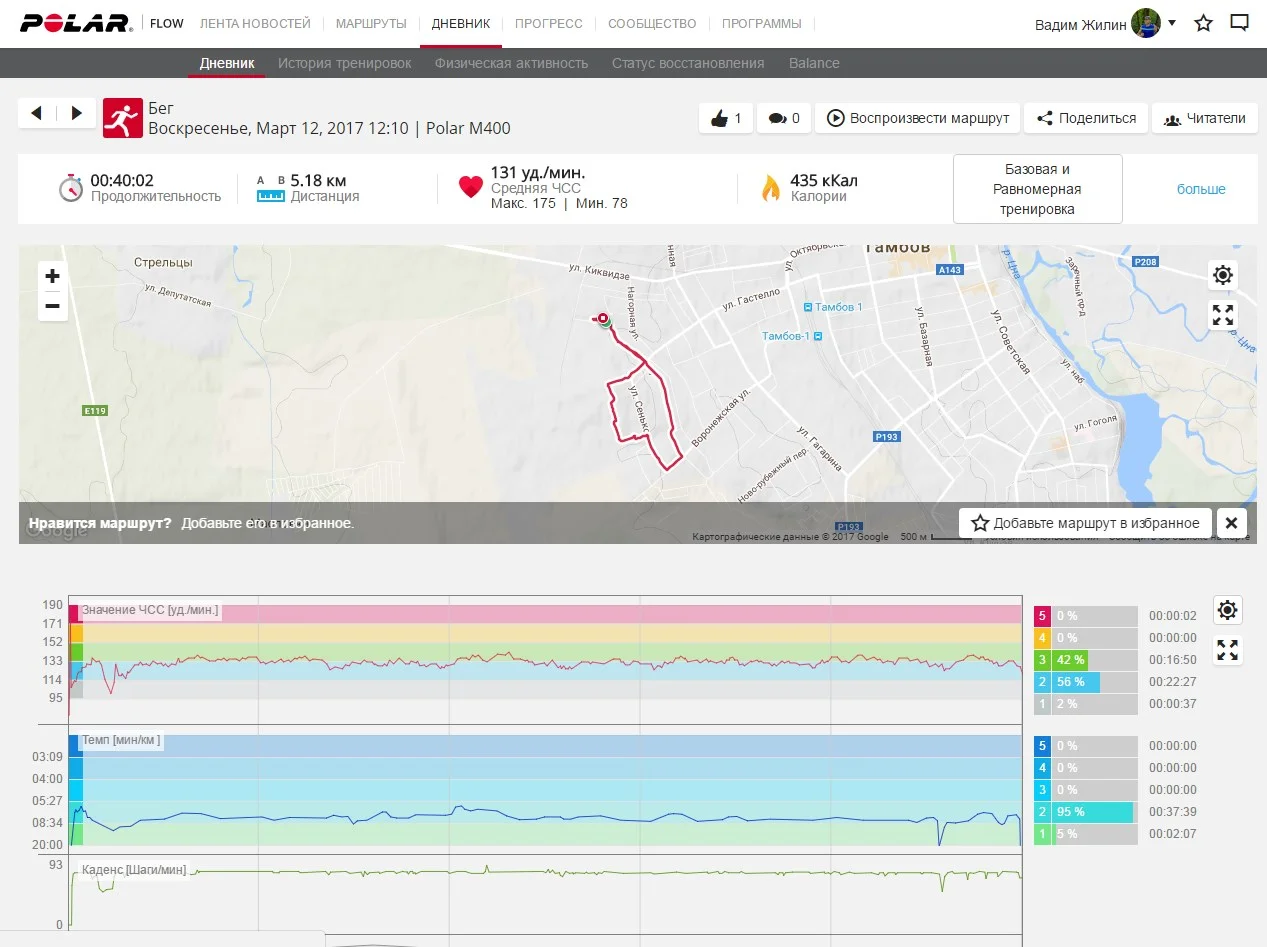Go to previous training with left arrow

point(37,113)
